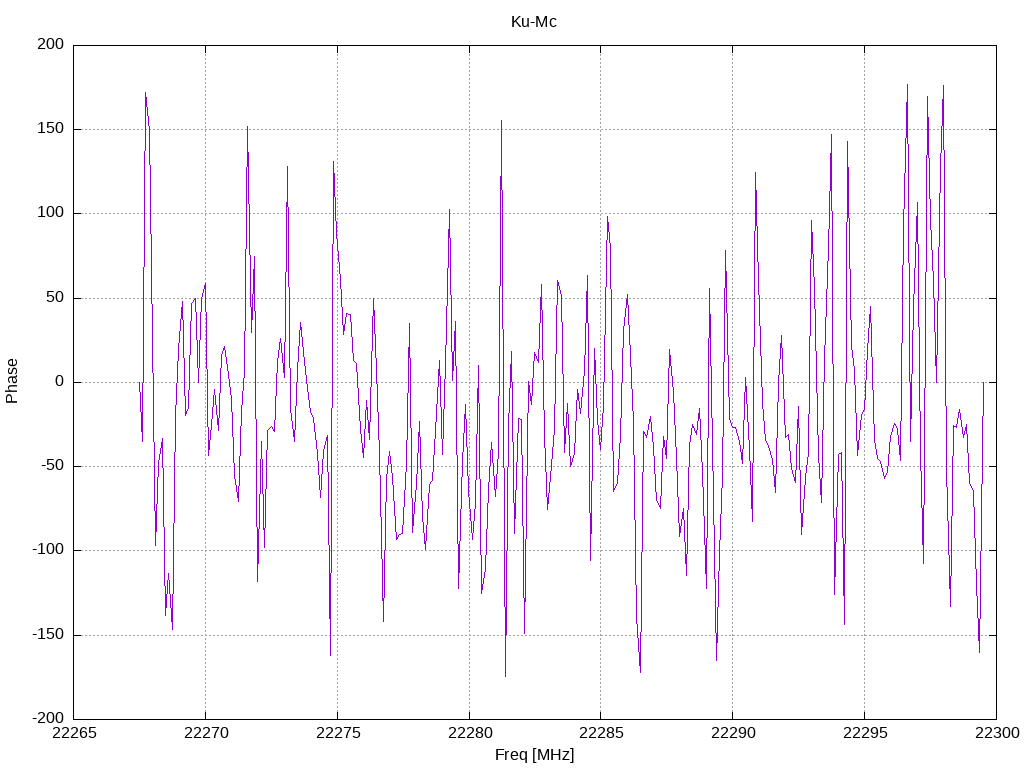Click the x-axis tick label "22275"

[x=338, y=733]
